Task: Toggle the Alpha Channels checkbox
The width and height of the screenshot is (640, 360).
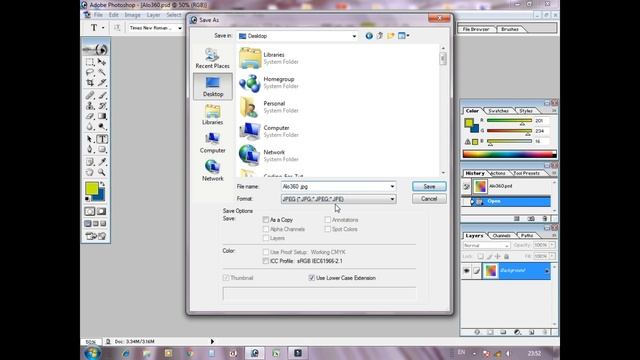Action: (x=266, y=229)
